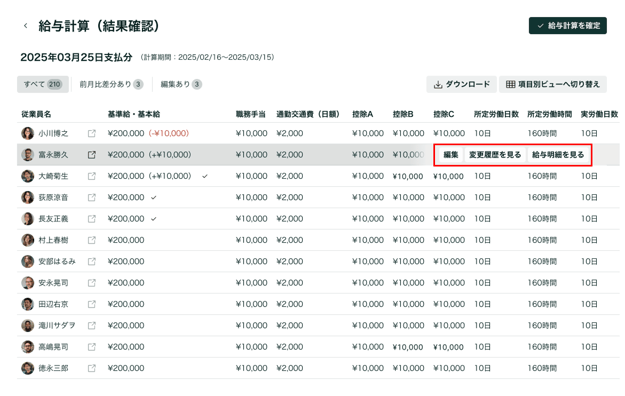Click the 2025年03月25日支払分 heading
The height and width of the screenshot is (396, 625).
pos(76,57)
